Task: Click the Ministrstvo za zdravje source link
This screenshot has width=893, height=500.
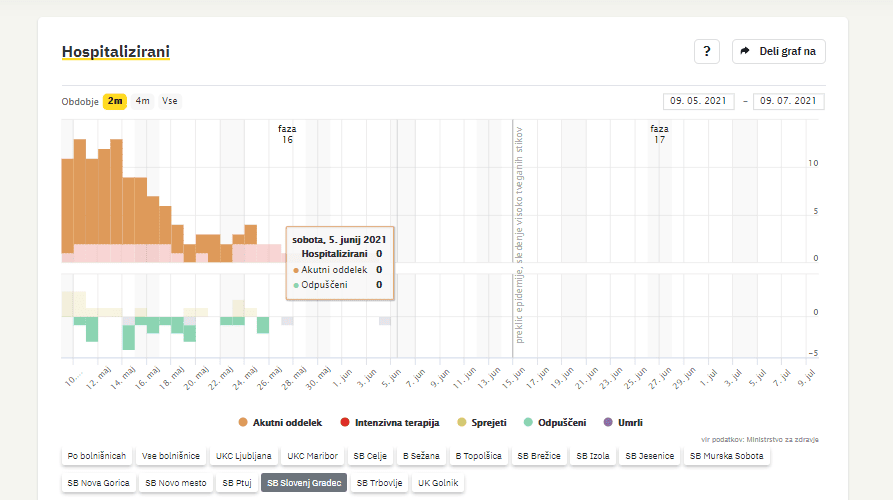Action: [x=787, y=439]
